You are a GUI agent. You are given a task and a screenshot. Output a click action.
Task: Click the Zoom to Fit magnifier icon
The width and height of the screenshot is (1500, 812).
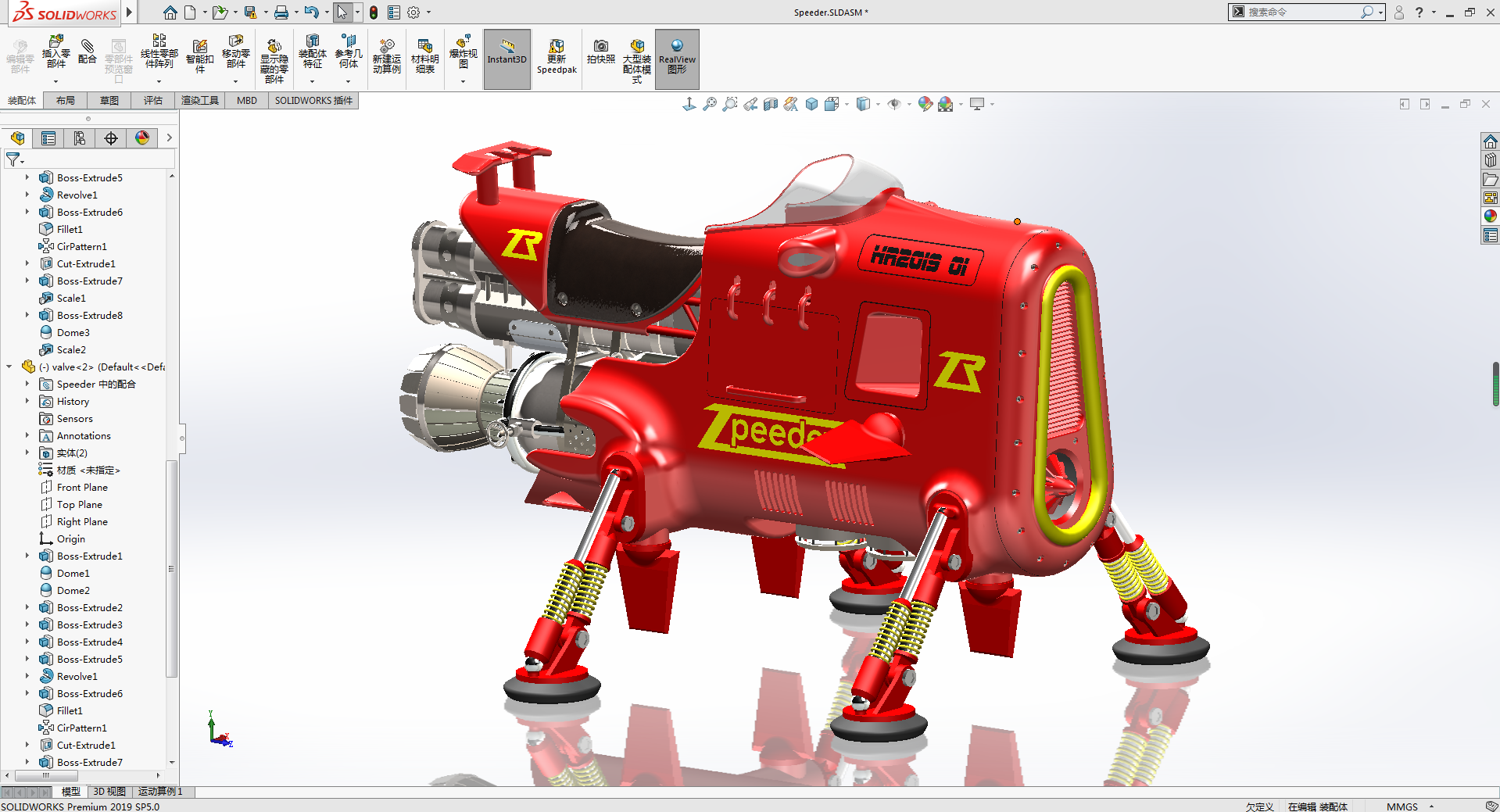click(710, 104)
